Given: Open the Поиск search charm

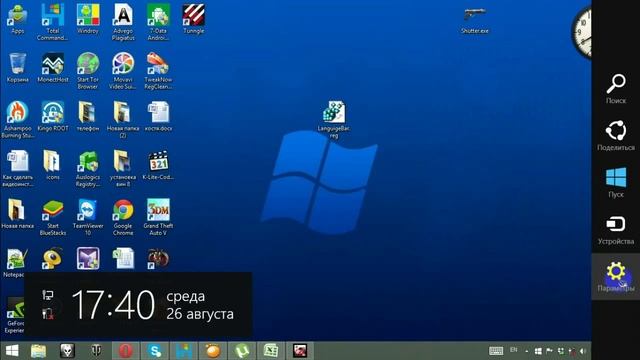Looking at the screenshot, I should [616, 88].
